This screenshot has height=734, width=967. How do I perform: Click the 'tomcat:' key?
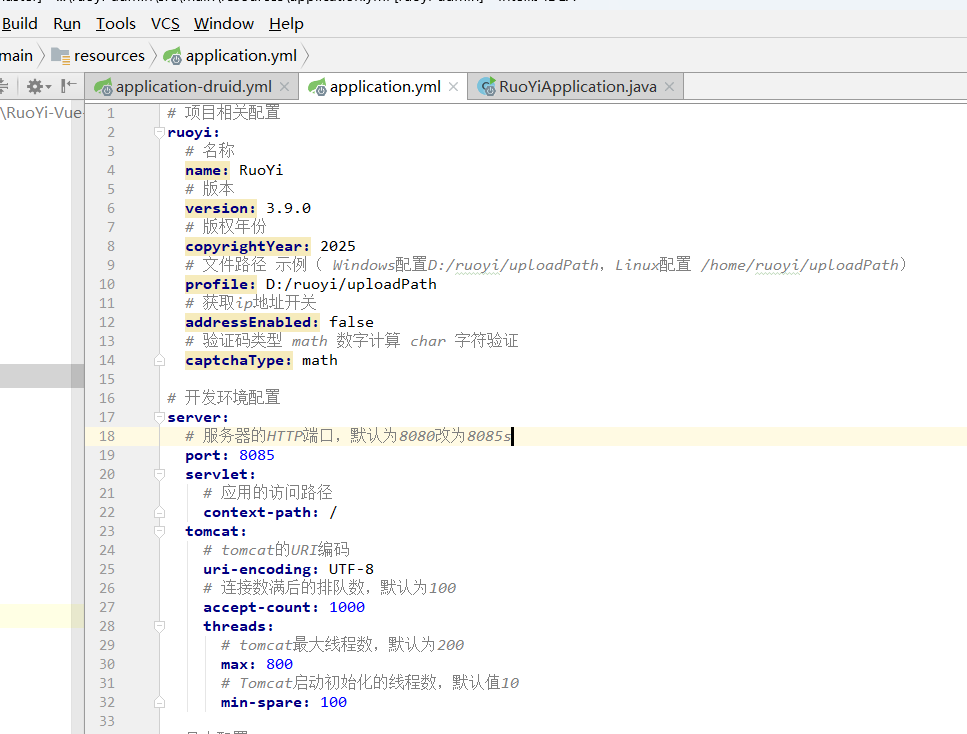point(216,531)
